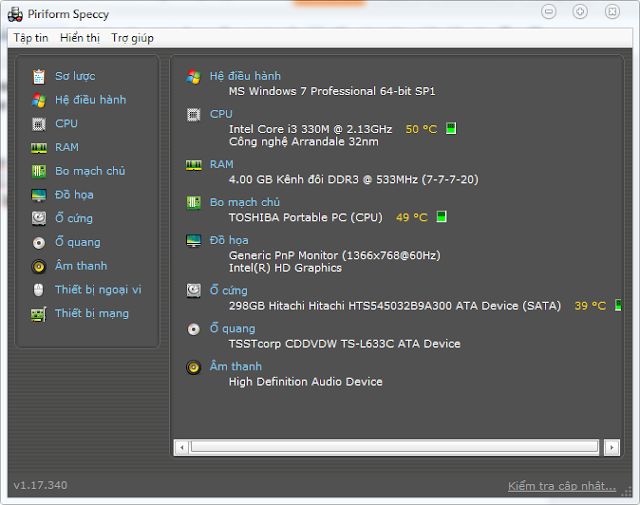Click Bo mạch chủ heading in summary
640x505 pixels.
click(x=245, y=202)
